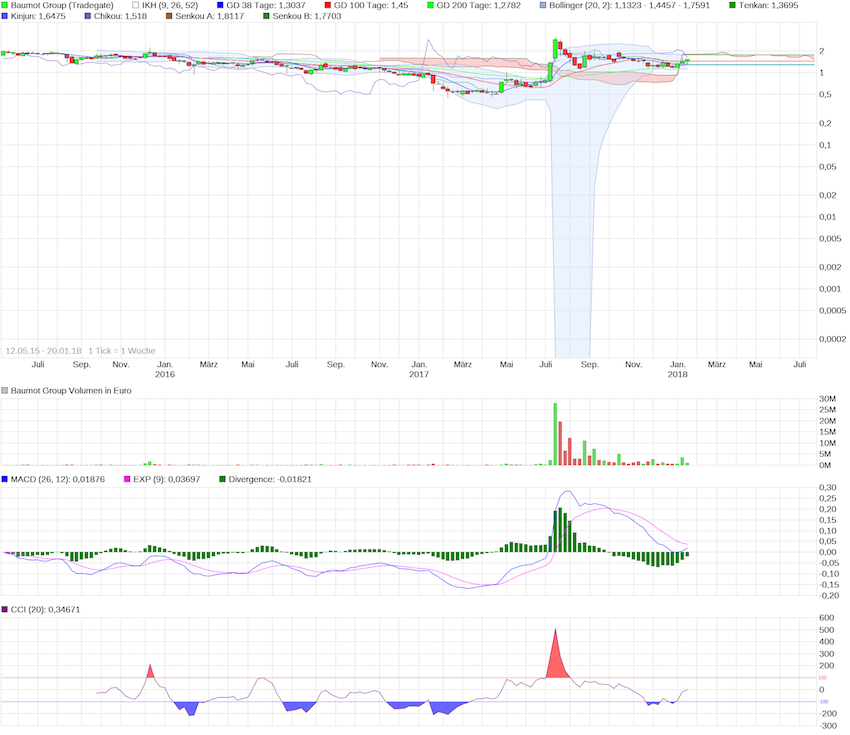Screen dimensions: 850x735
Task: Click the green GD 200 Tage legend swatch
Action: tap(430, 5)
